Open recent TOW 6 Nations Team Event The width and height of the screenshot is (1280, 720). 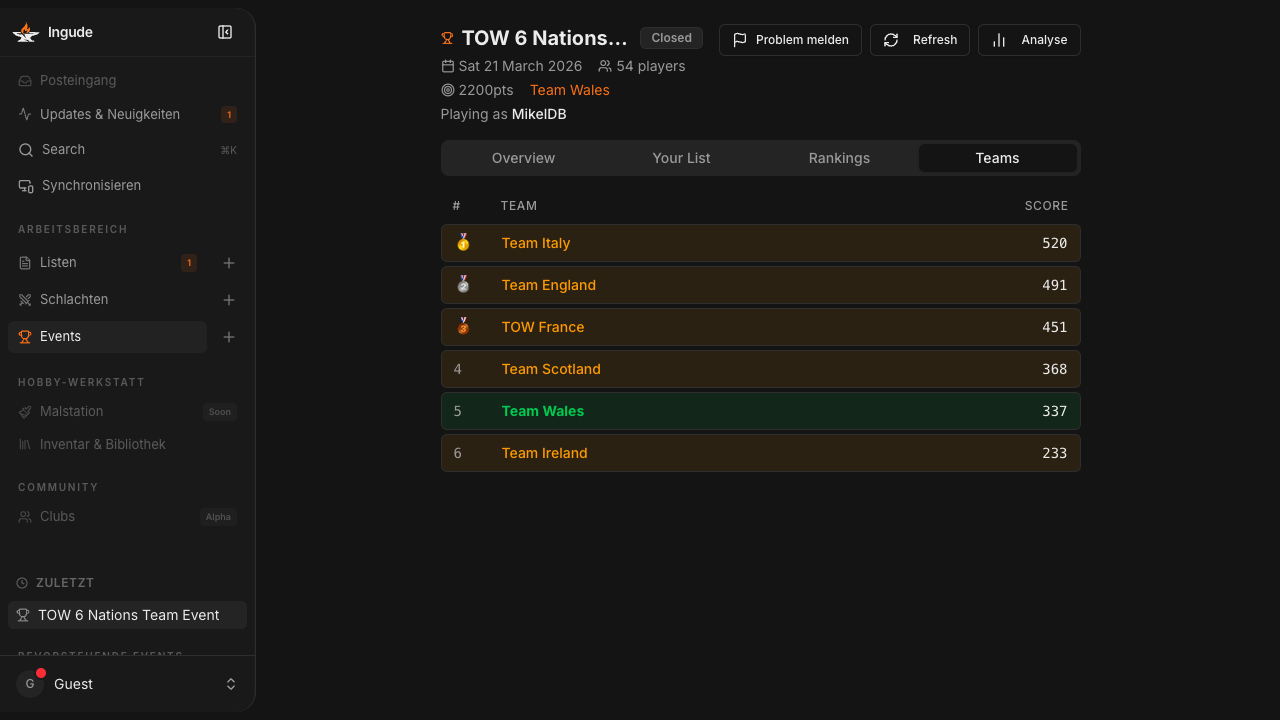127,615
